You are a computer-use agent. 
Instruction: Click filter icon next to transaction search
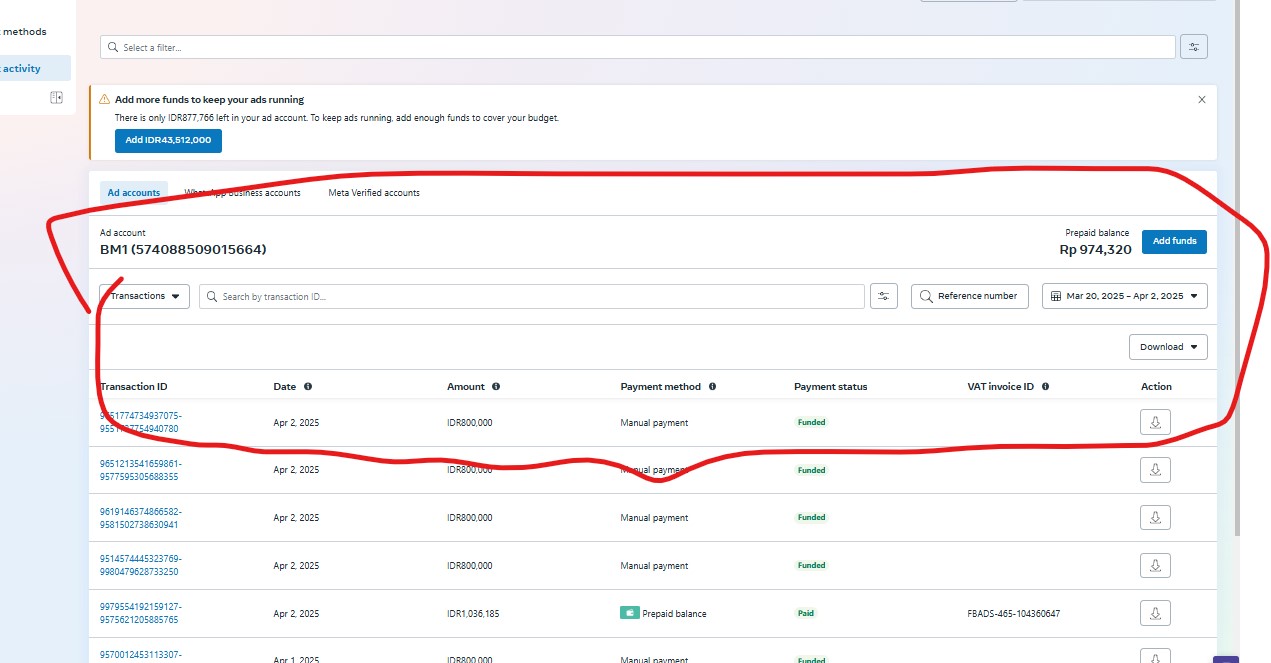click(x=883, y=296)
